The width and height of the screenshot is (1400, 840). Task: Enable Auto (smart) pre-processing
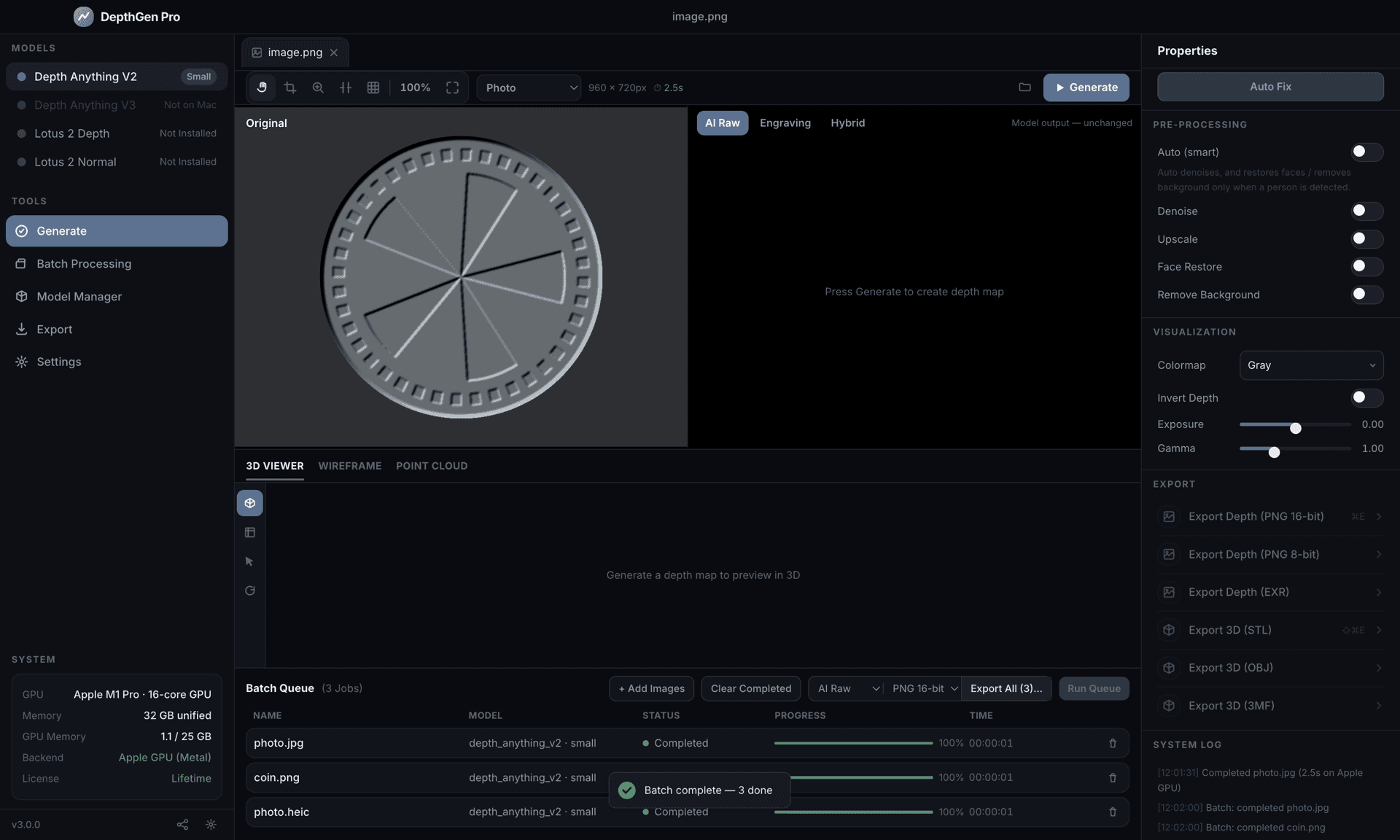(x=1366, y=152)
